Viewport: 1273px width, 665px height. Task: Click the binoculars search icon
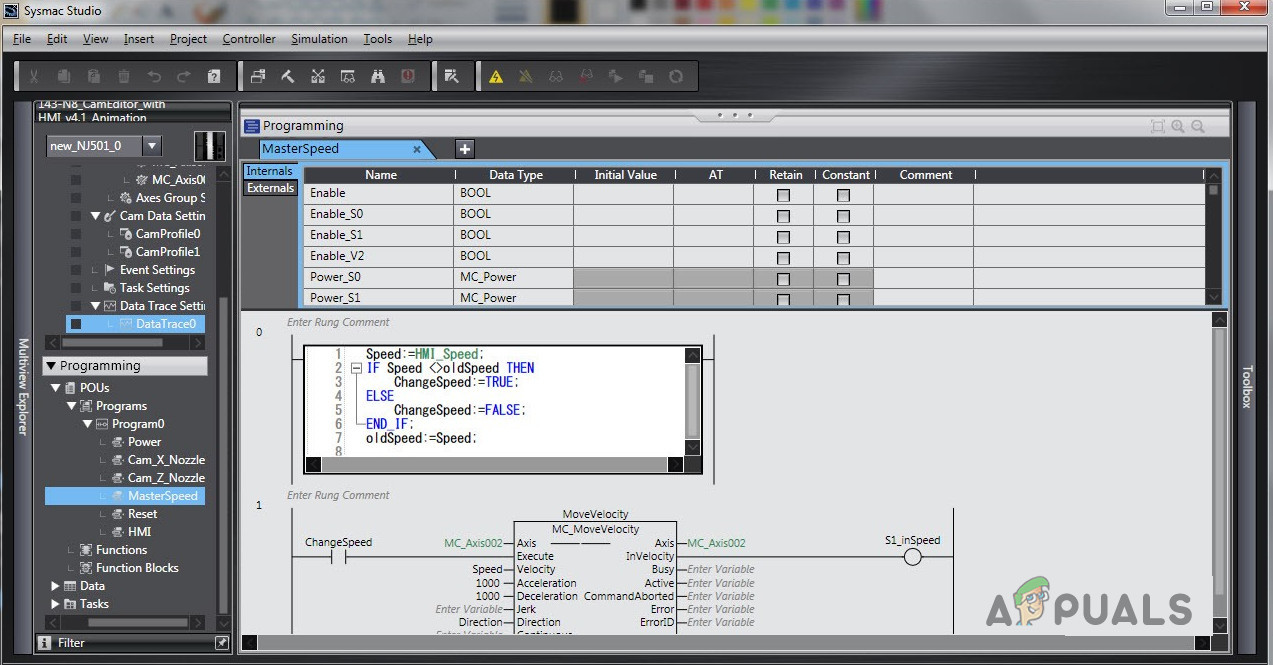click(378, 76)
